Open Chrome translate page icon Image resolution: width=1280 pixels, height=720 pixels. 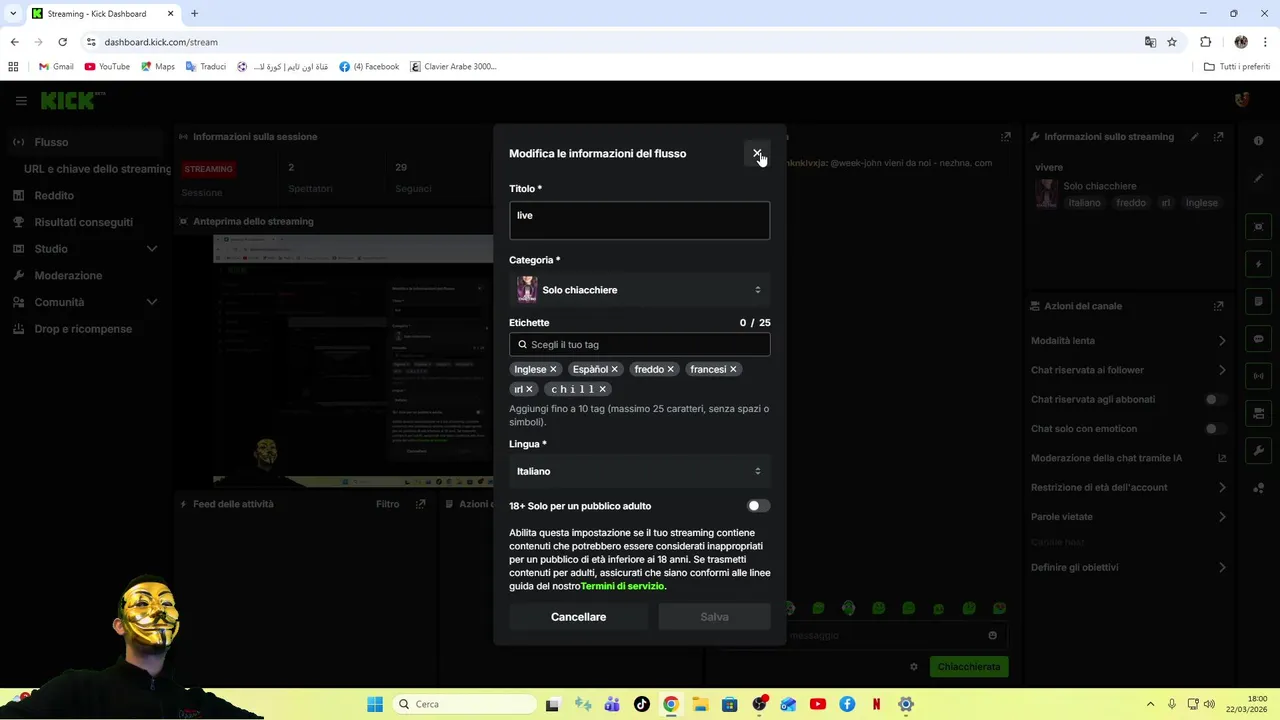[1150, 42]
